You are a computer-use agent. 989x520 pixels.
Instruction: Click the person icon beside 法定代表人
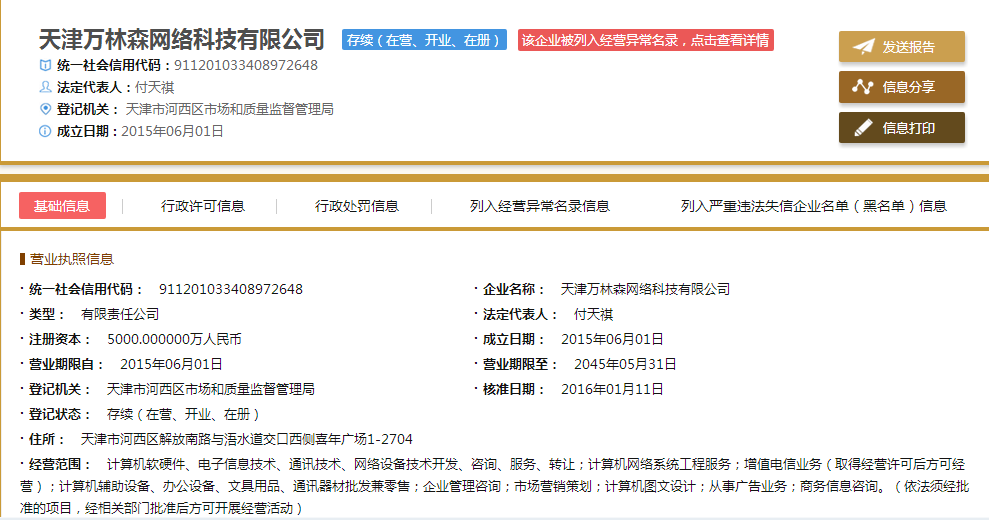click(x=44, y=87)
